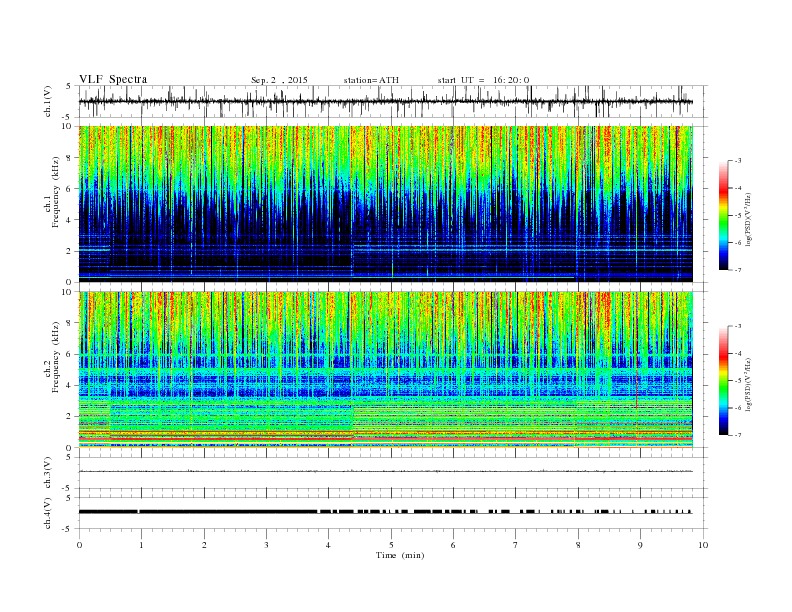The height and width of the screenshot is (612, 792).
Task: Click the "ch.1(V)" waveform axis label
Action: [x=48, y=101]
